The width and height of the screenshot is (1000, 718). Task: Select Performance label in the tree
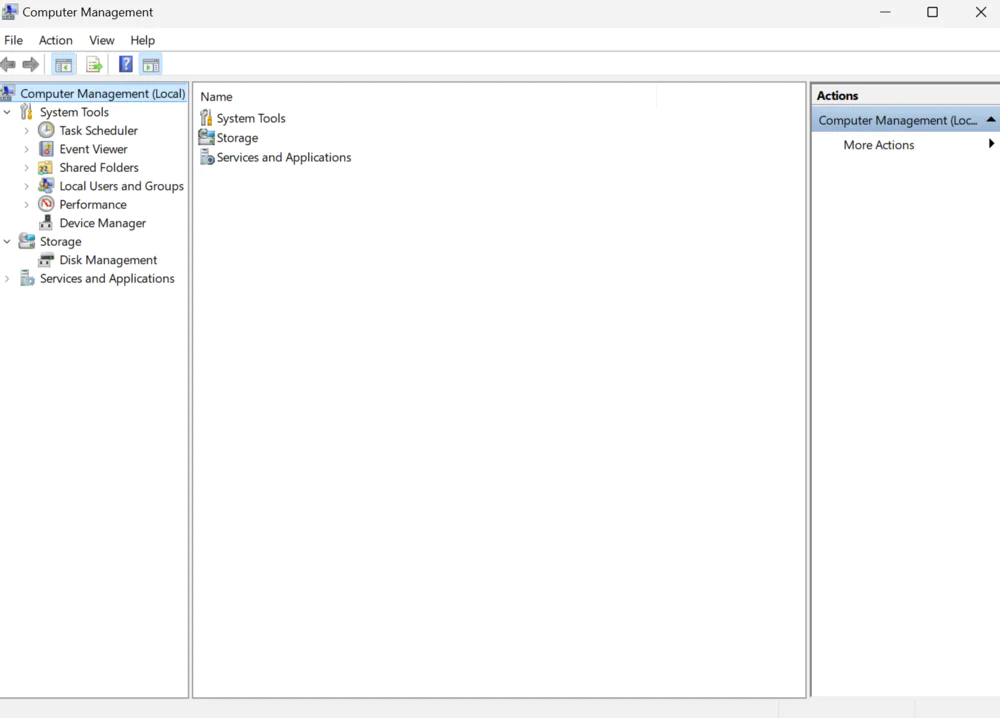click(92, 204)
